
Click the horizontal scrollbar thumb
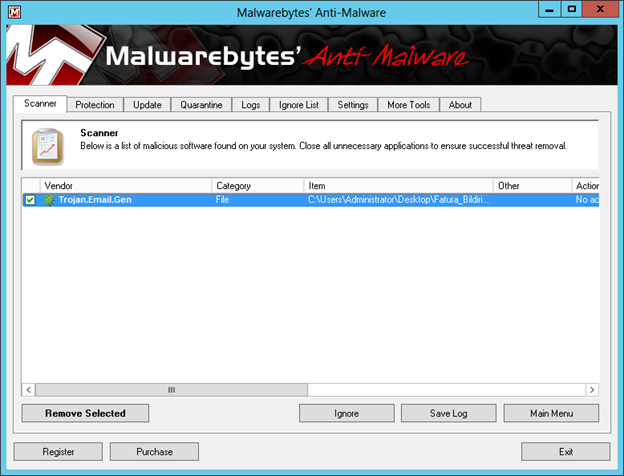tap(172, 390)
